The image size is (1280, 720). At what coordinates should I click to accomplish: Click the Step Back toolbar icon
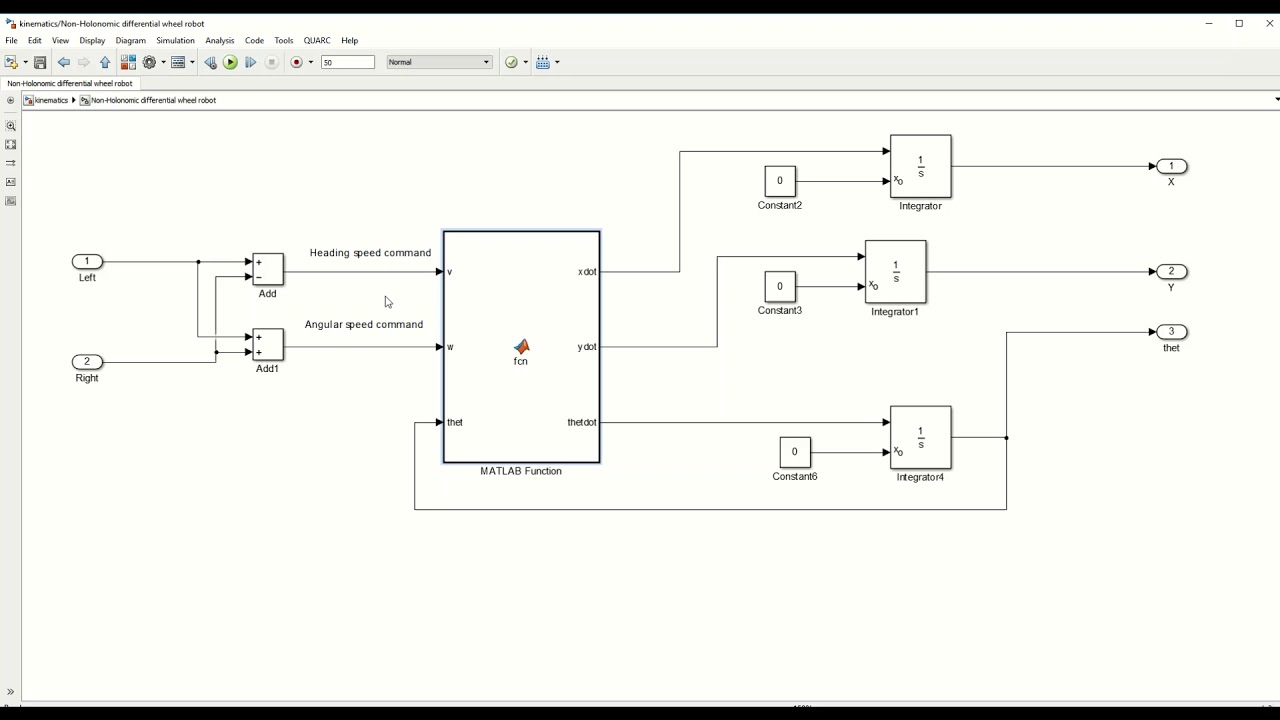(x=210, y=62)
